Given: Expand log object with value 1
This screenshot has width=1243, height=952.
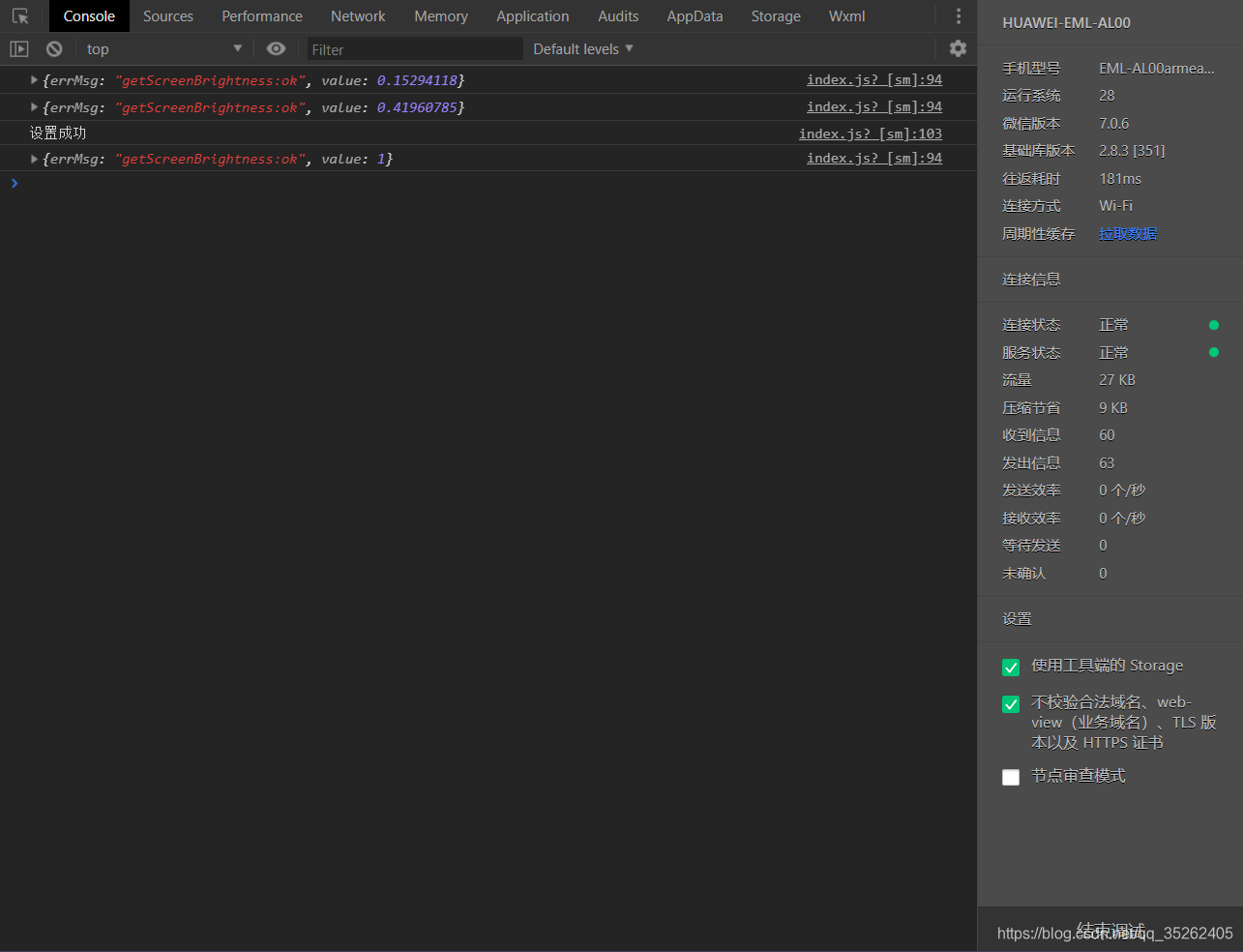Looking at the screenshot, I should (34, 159).
